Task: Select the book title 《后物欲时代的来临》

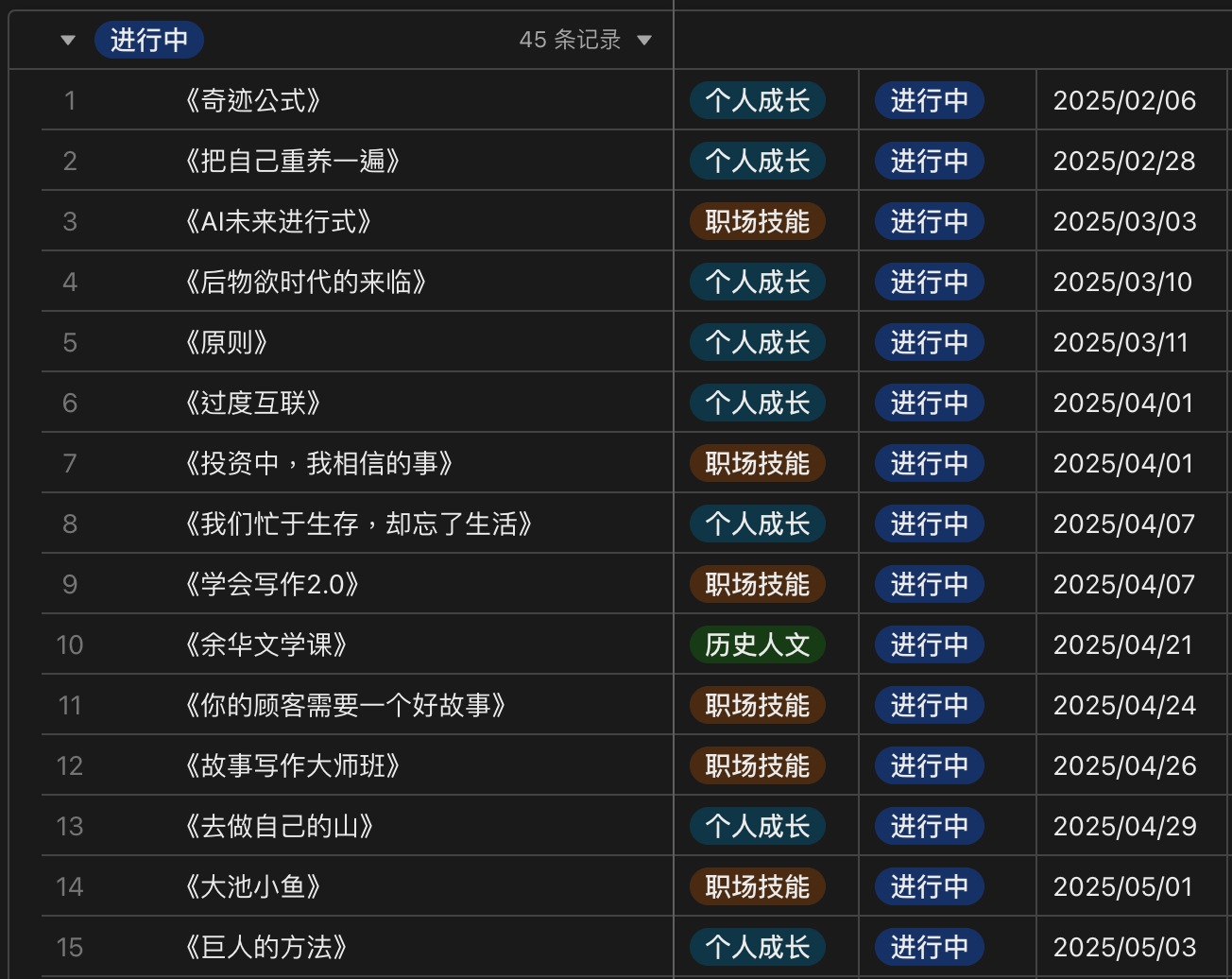Action: click(306, 282)
